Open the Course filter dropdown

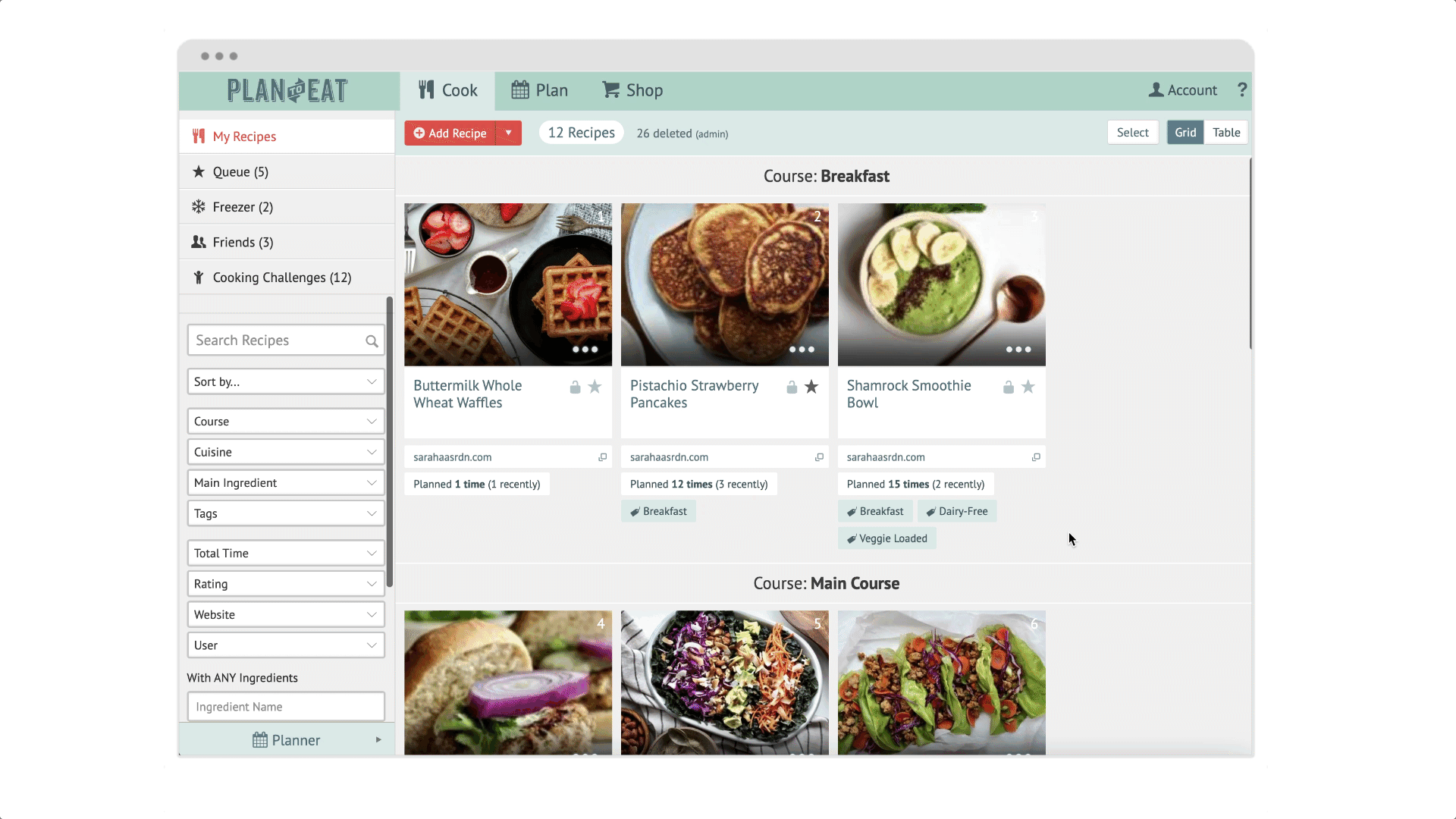pos(286,421)
